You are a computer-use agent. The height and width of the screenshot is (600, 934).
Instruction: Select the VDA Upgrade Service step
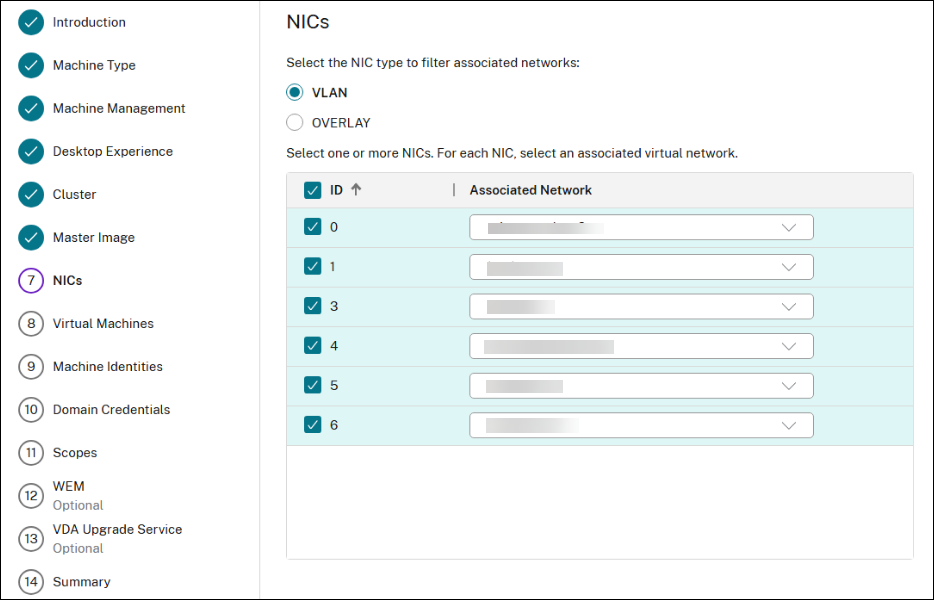click(117, 529)
